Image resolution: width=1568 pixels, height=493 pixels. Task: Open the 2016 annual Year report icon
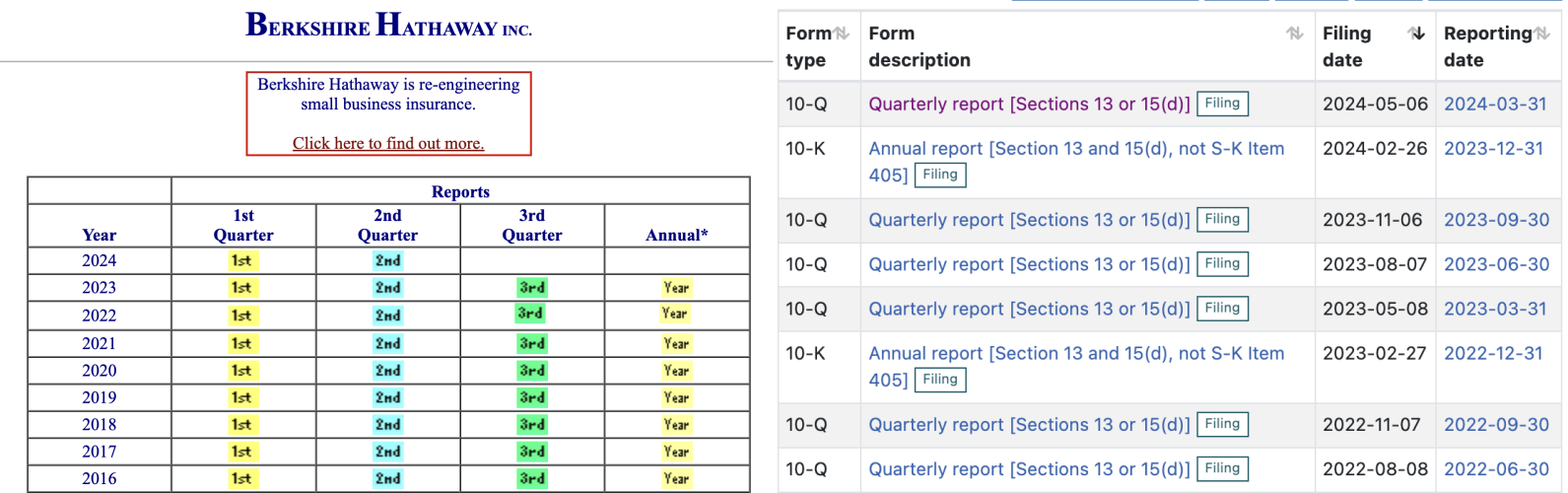(676, 478)
